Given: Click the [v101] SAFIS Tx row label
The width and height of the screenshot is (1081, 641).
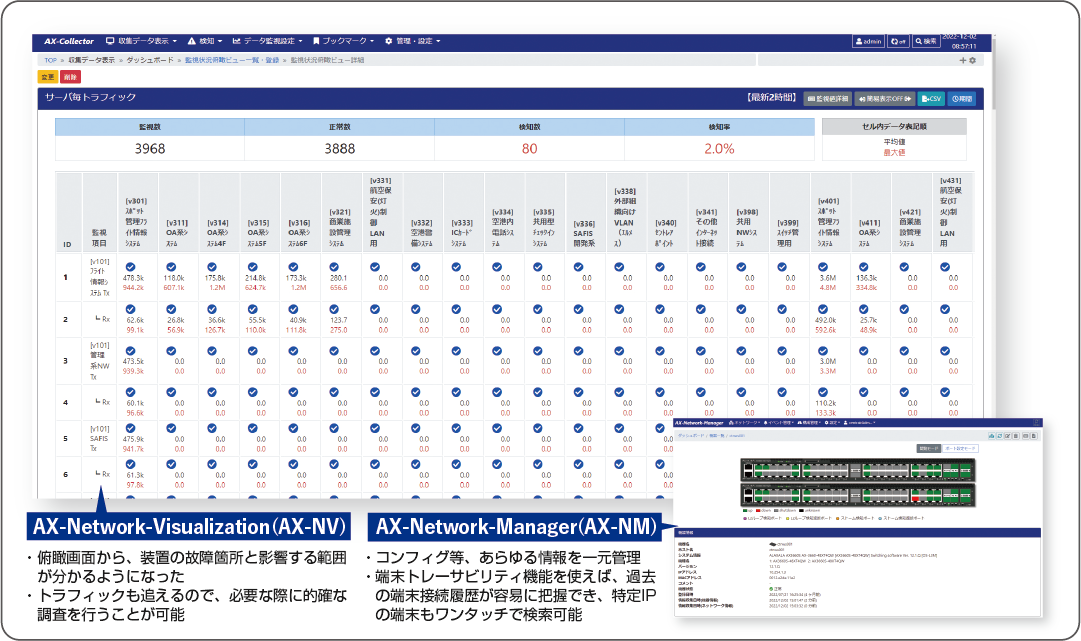Looking at the screenshot, I should tap(99, 438).
